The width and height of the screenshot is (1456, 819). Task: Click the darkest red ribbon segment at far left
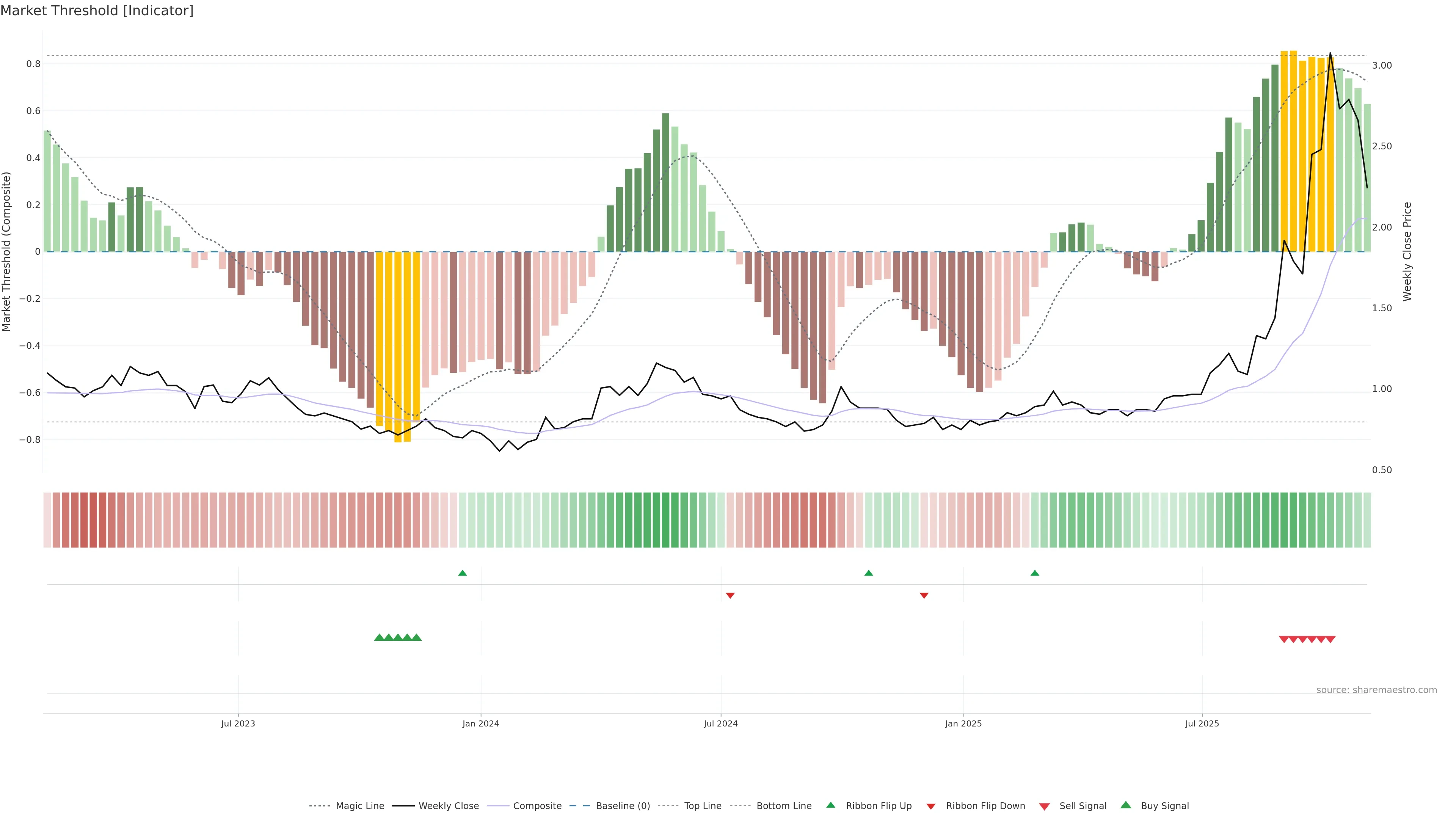(93, 519)
